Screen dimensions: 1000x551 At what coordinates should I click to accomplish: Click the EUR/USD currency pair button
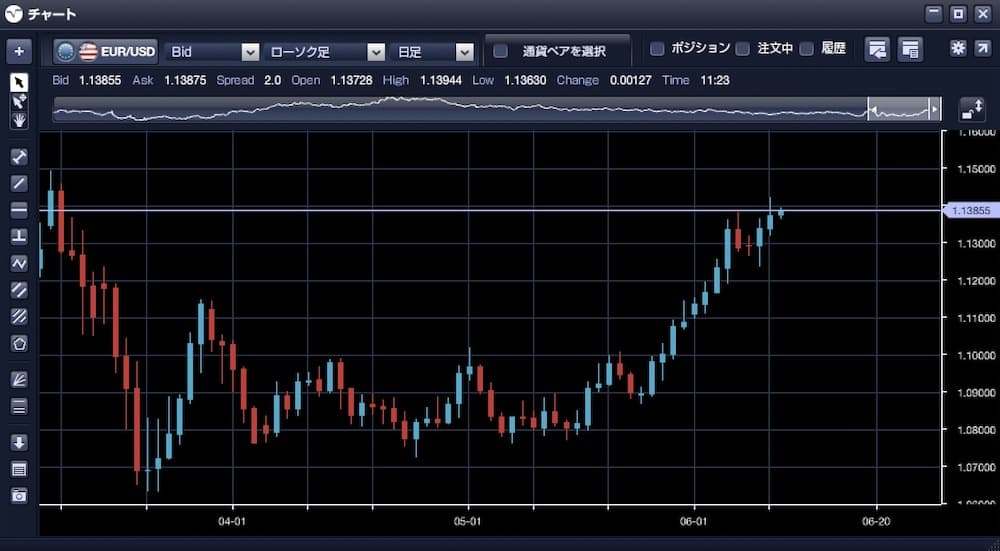[105, 52]
